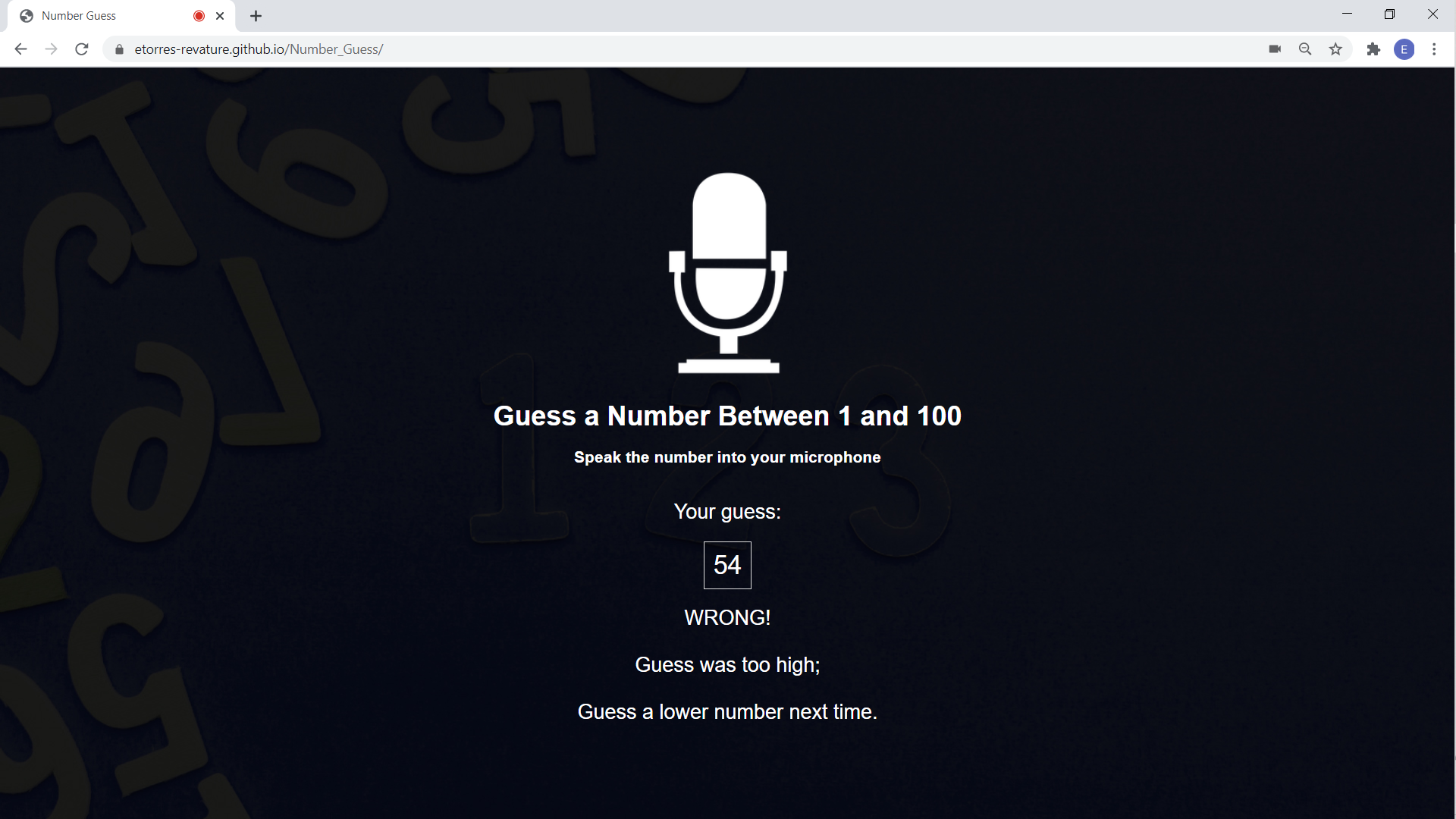Close the Number Guess tab

220,16
